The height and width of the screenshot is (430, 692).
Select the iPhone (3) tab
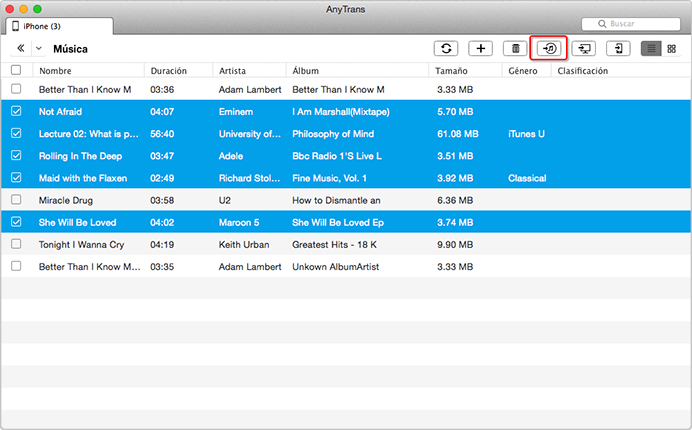point(60,26)
